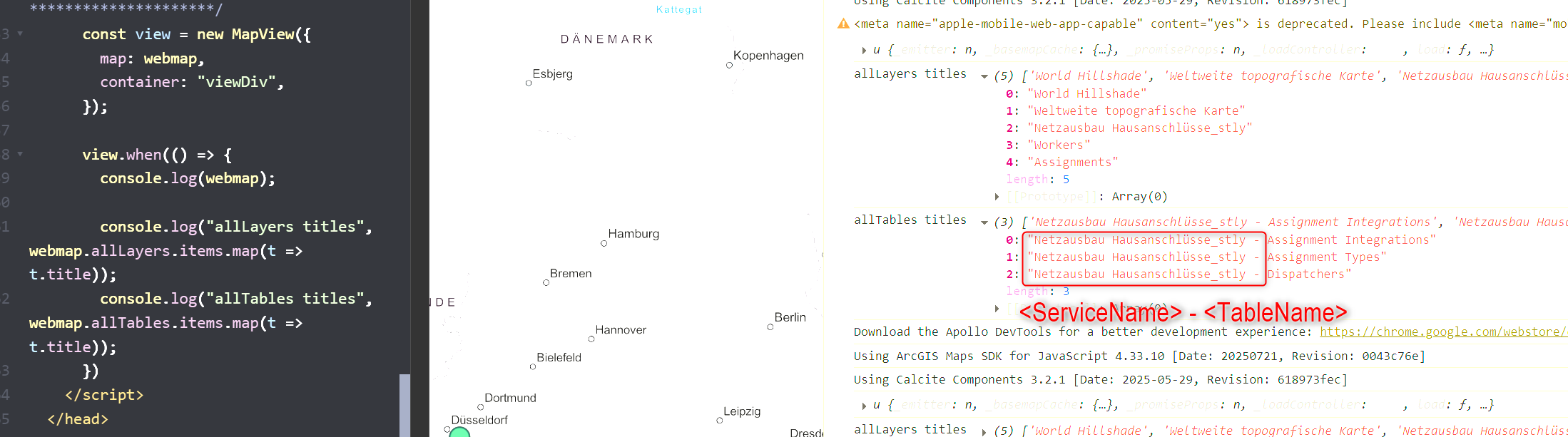Click array item 0 "World Hillshade"
Image resolution: width=1568 pixels, height=437 pixels.
(1086, 93)
